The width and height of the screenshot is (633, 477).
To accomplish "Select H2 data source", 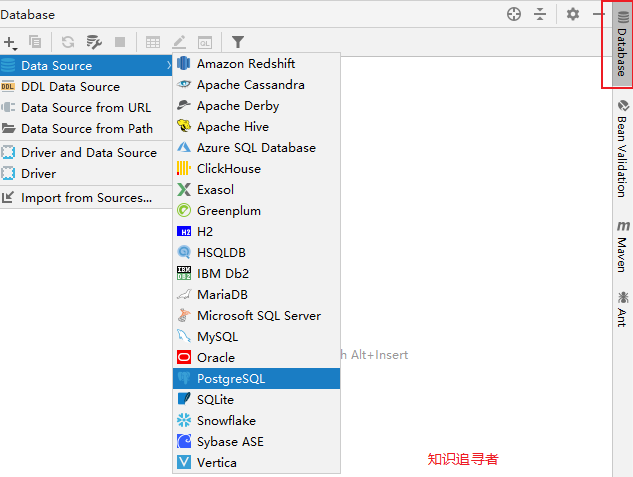I will (x=256, y=232).
